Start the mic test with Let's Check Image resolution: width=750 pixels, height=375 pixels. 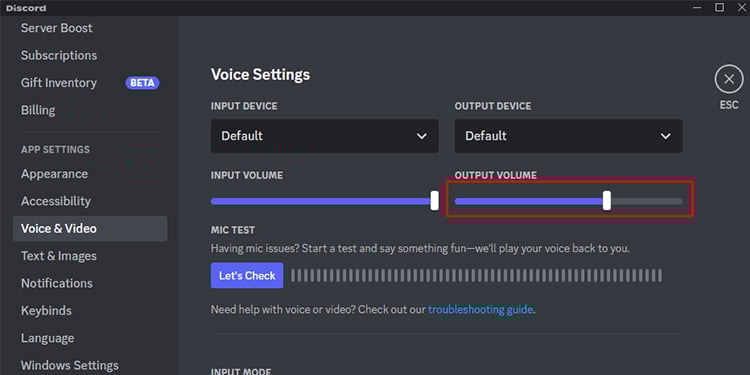coord(247,276)
